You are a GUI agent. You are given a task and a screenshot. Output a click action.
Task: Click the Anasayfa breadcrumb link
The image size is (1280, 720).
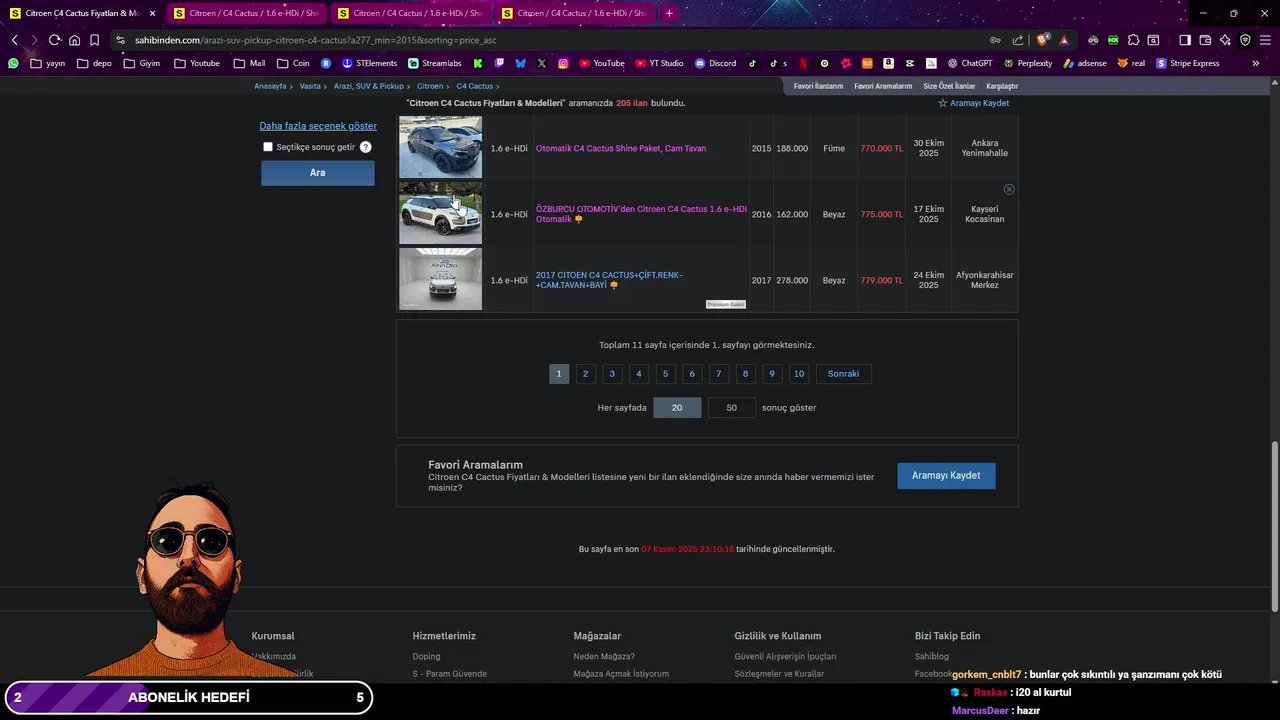pyautogui.click(x=270, y=86)
